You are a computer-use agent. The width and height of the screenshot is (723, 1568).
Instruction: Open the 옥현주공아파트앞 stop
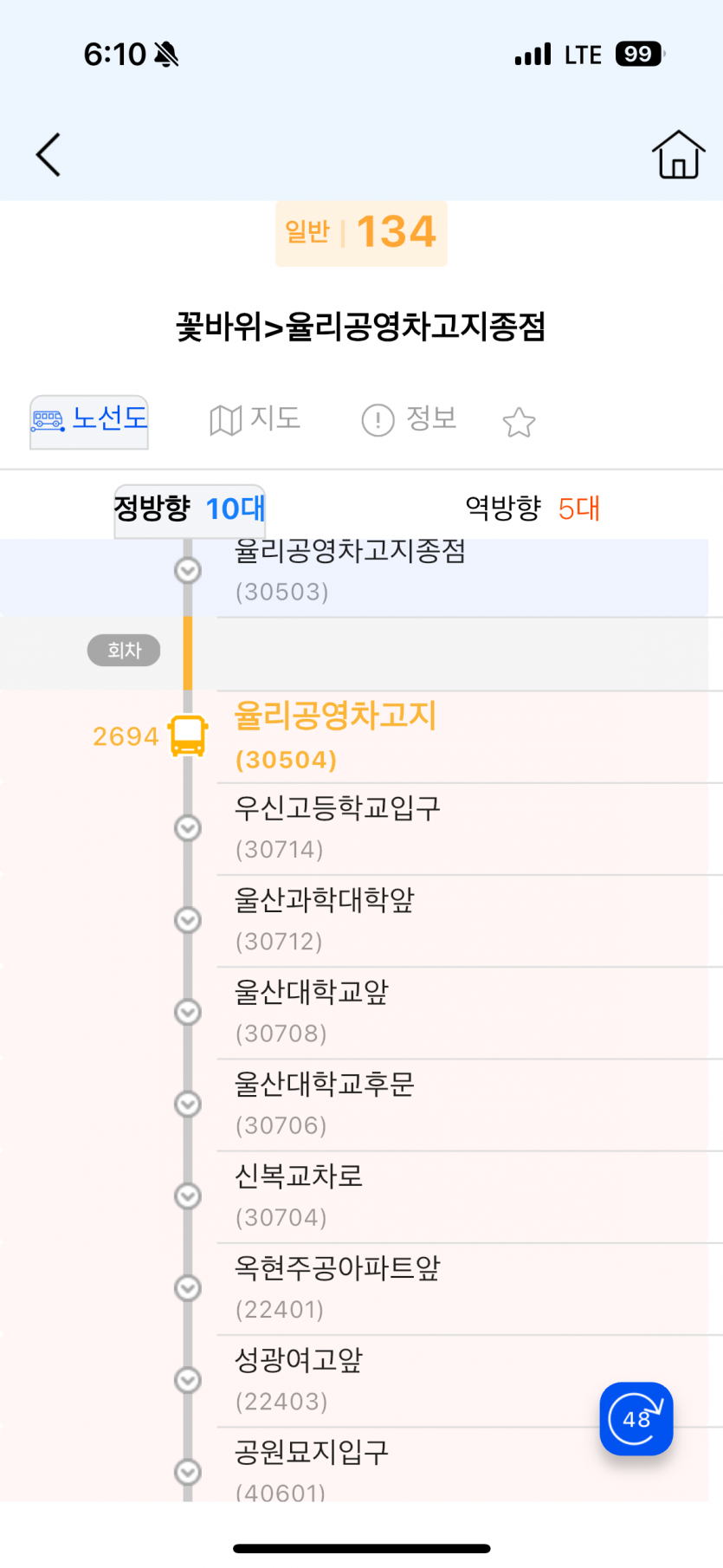(x=469, y=1289)
